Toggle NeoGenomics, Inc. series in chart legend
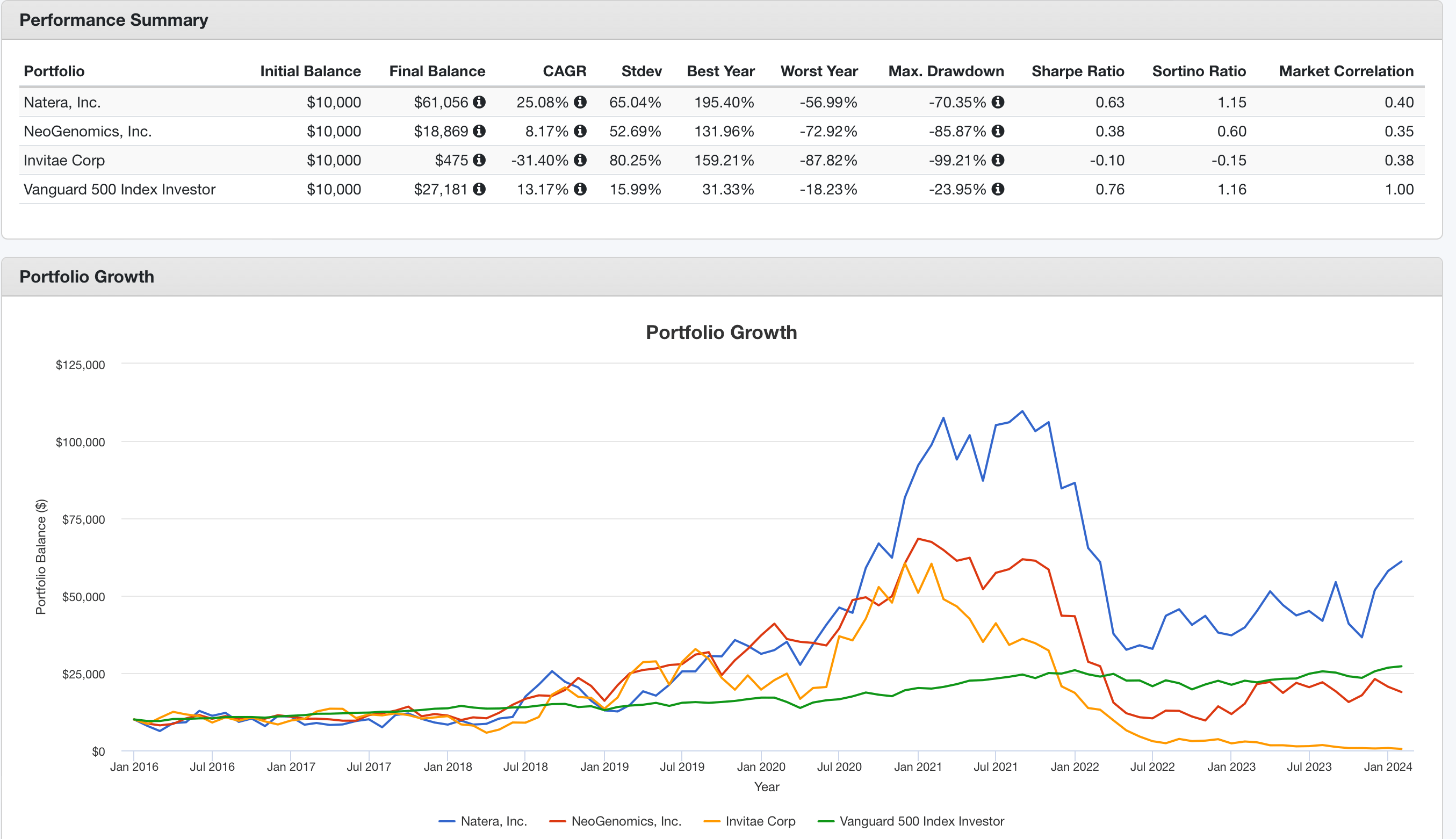Viewport: 1456px width, 839px height. (x=625, y=821)
